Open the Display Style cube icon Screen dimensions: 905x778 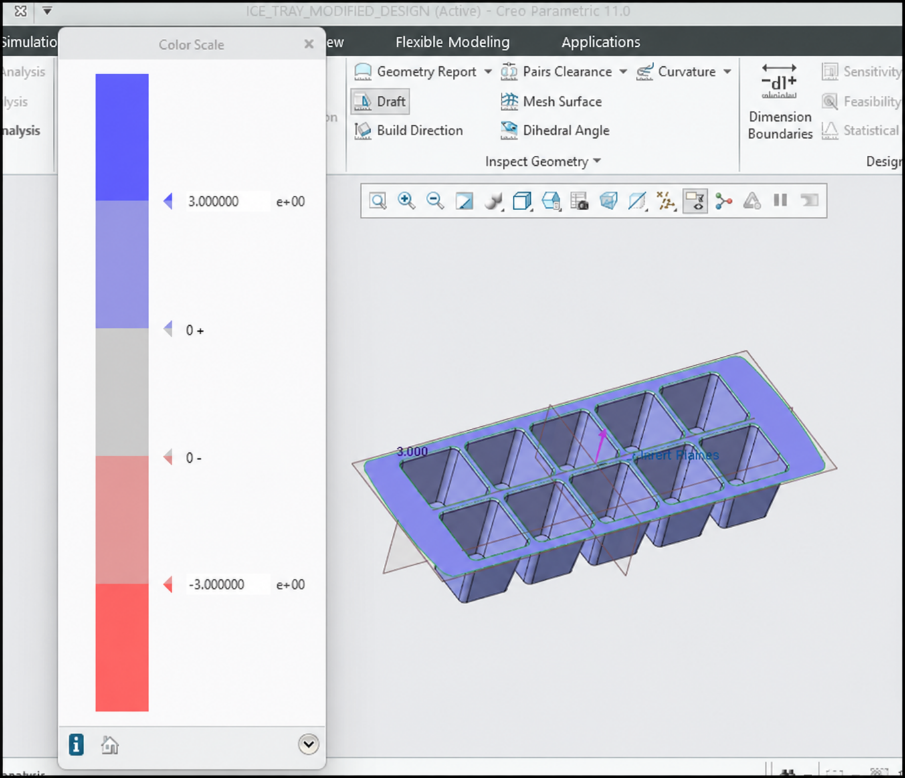pyautogui.click(x=522, y=201)
